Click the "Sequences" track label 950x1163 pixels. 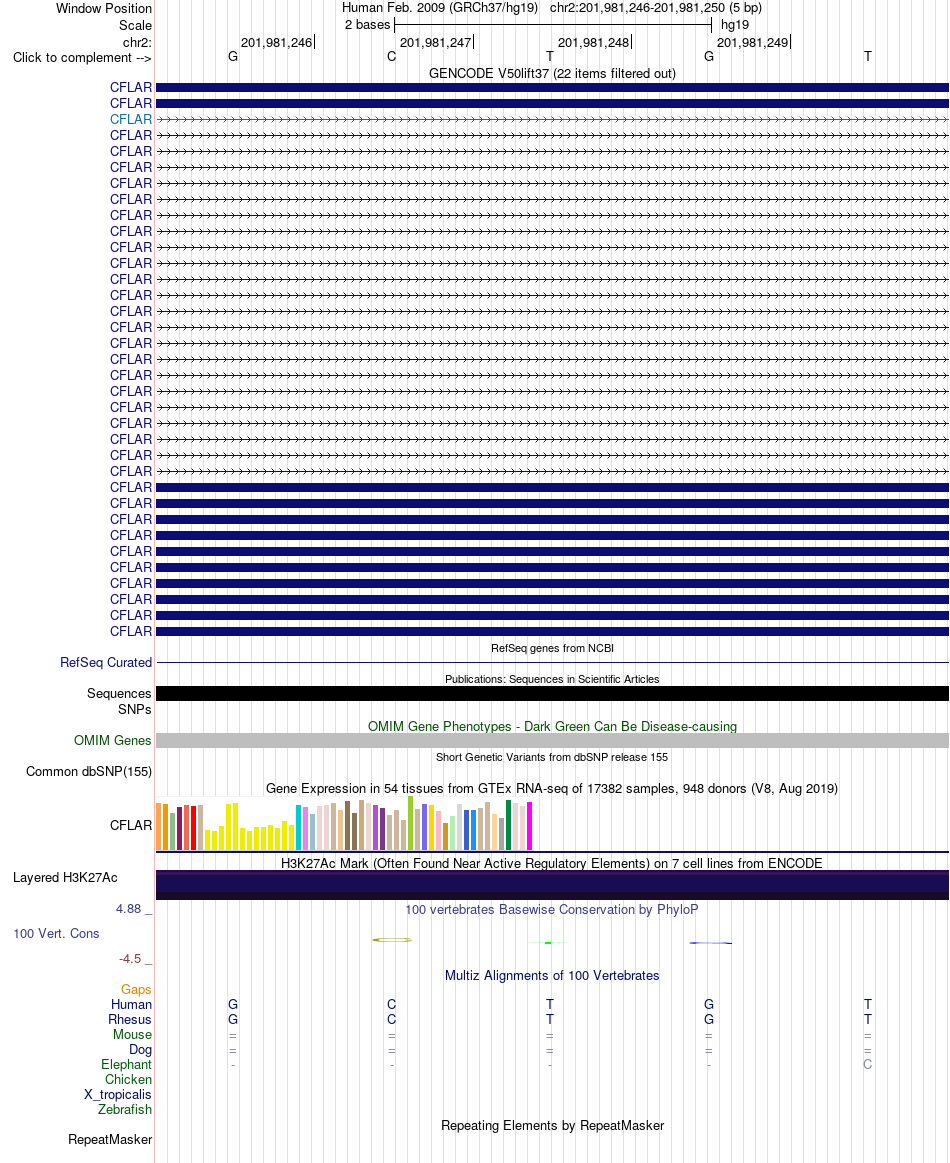[x=119, y=693]
